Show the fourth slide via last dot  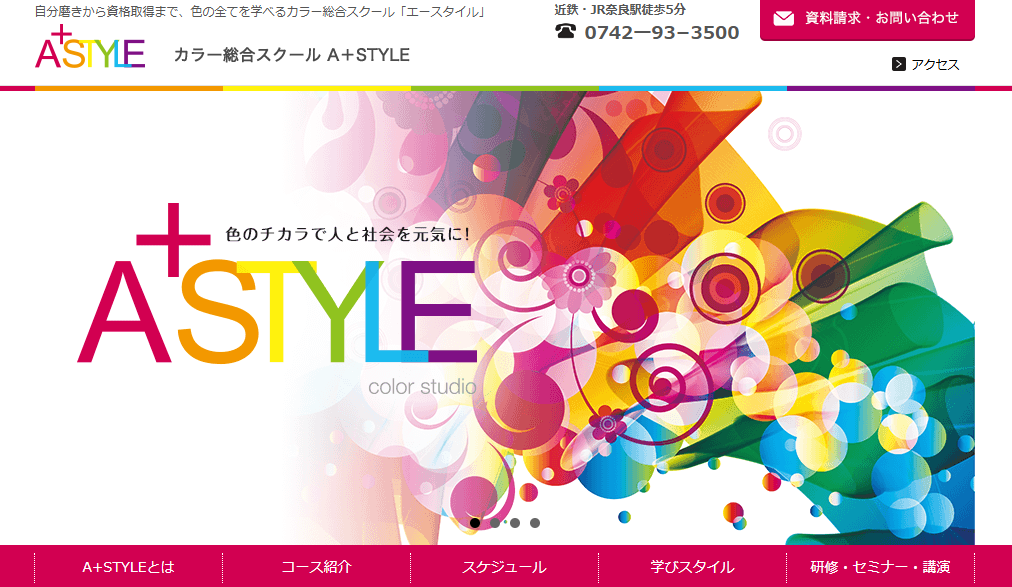click(x=535, y=523)
